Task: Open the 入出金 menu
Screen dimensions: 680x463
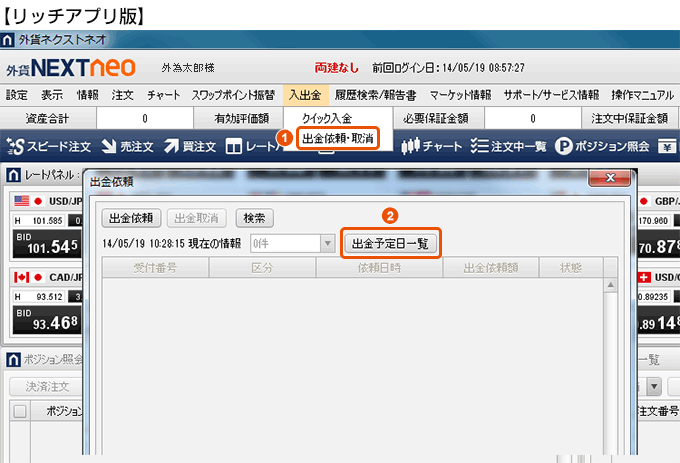Action: [304, 95]
